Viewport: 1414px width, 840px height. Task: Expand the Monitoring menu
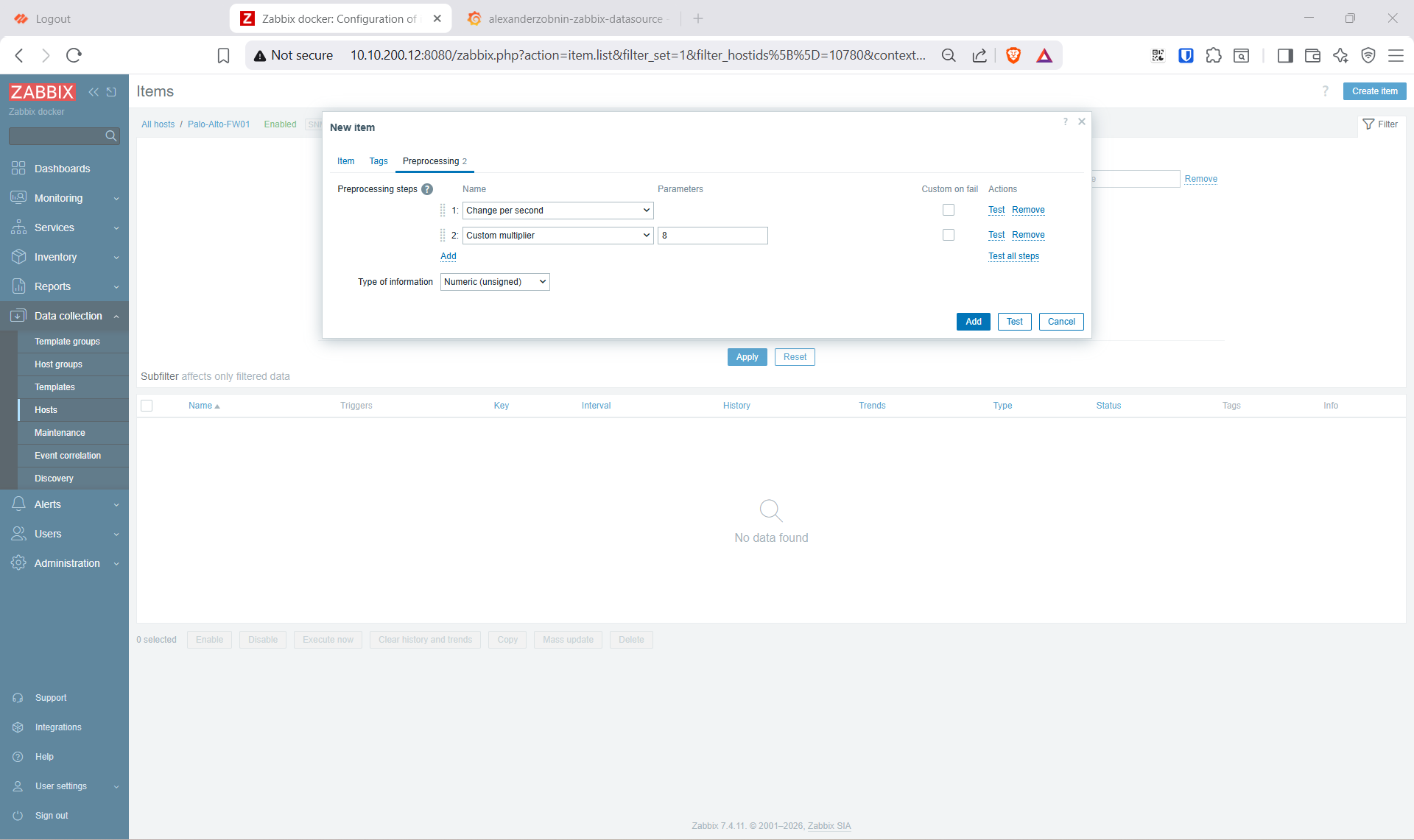pos(65,198)
